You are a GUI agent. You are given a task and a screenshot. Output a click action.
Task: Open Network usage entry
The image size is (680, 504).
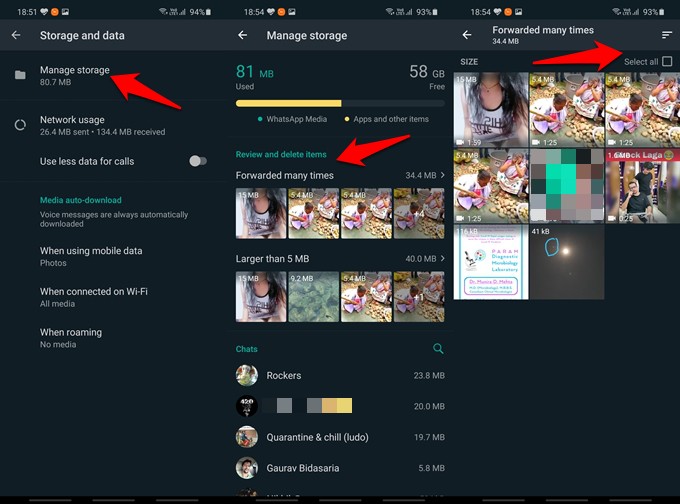pyautogui.click(x=113, y=125)
